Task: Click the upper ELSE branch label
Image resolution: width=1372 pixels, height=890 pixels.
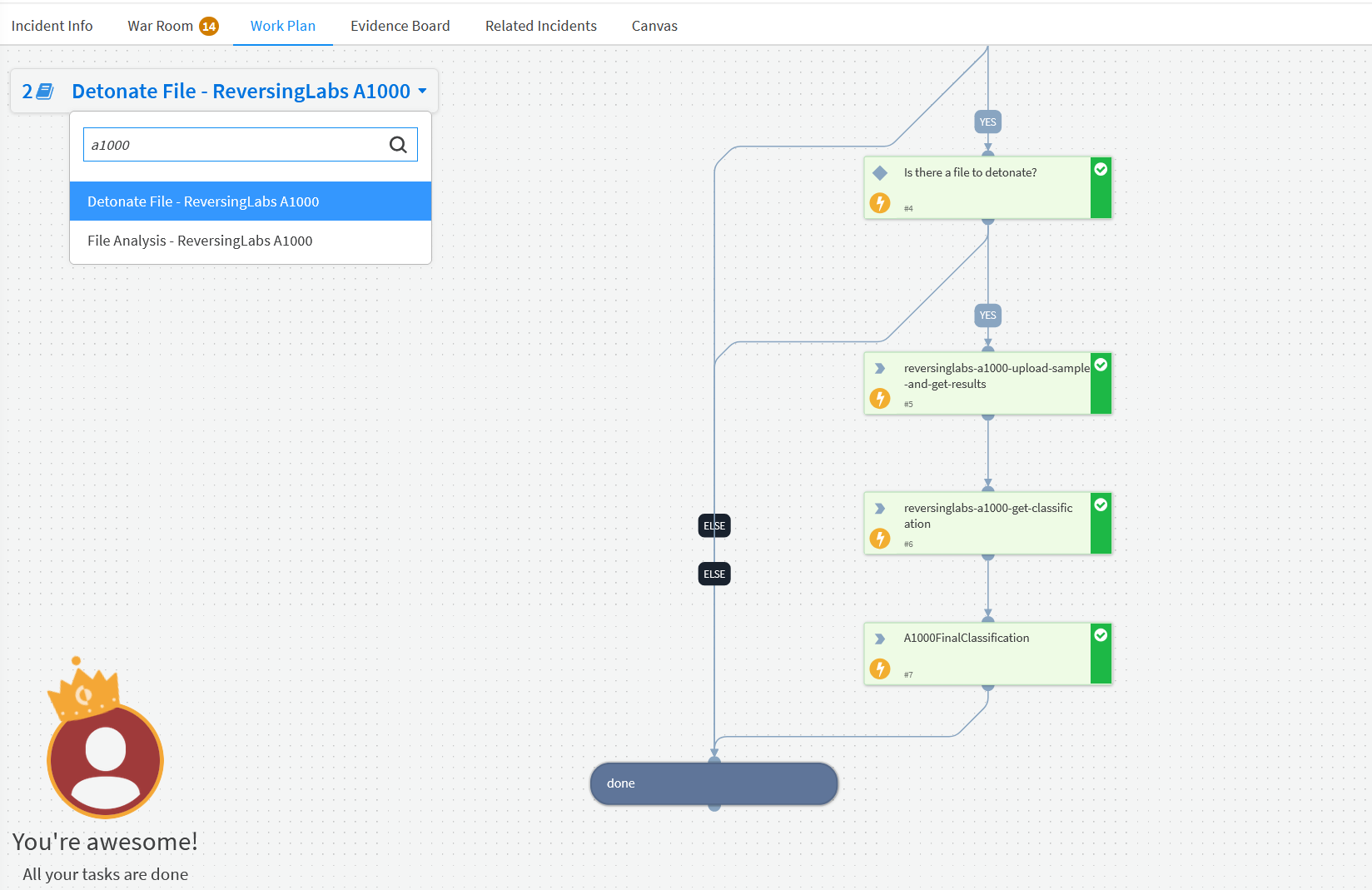Action: click(714, 525)
